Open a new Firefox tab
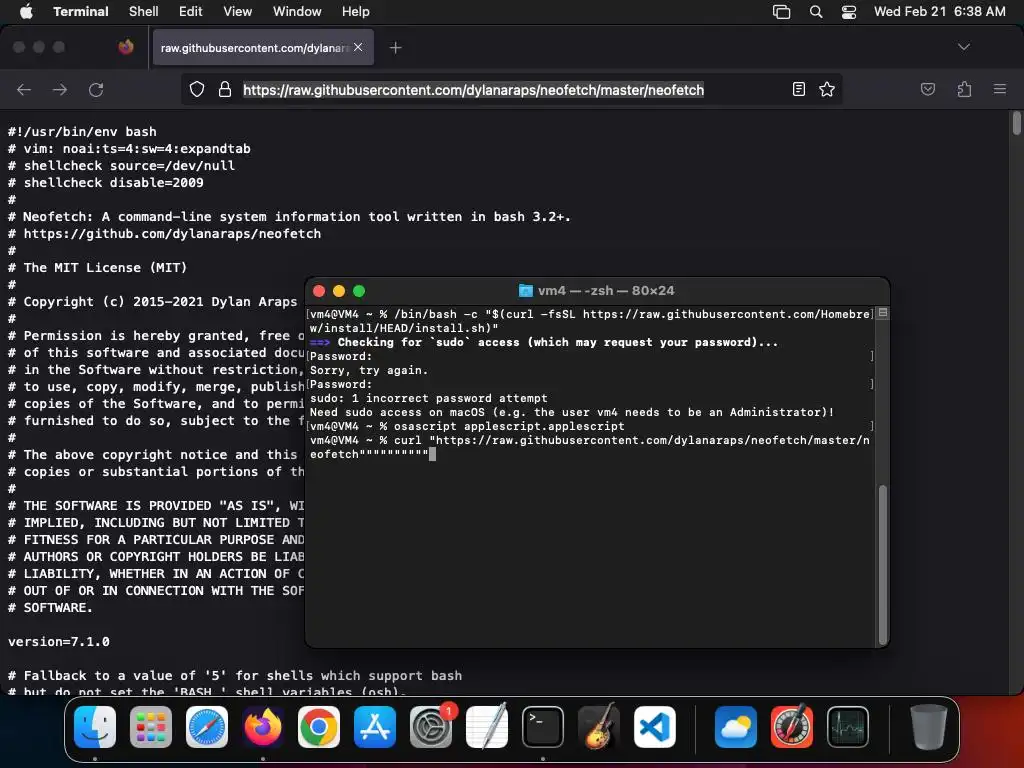Viewport: 1024px width, 768px height. click(x=395, y=47)
